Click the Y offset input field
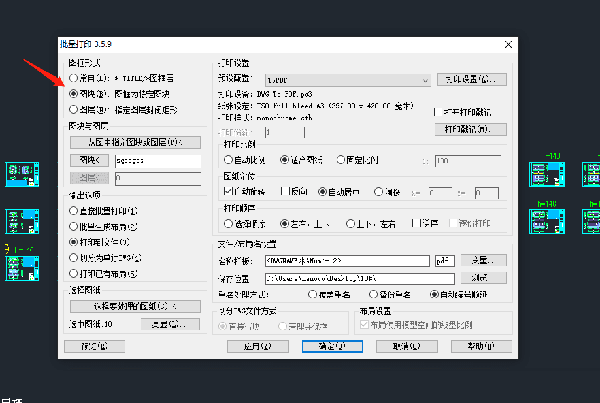Screen dimensions: 600x403 click(x=487, y=193)
